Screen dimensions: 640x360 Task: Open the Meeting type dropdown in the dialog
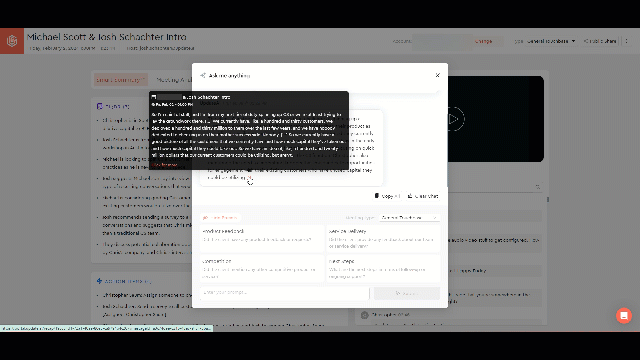pos(409,218)
